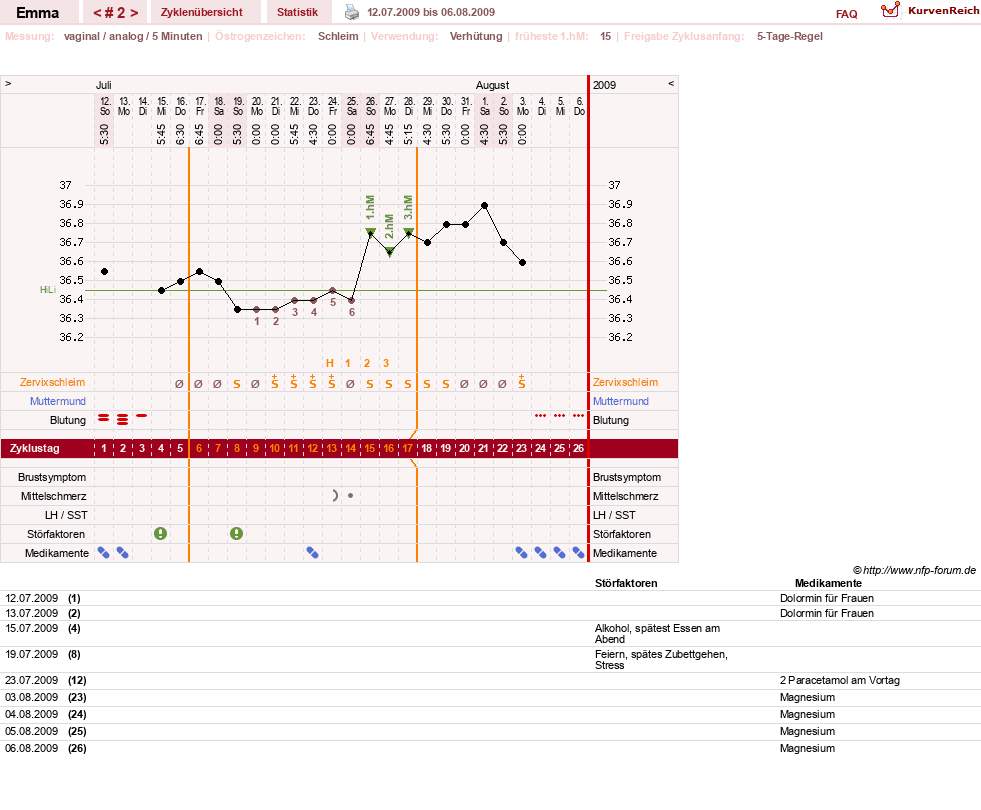Click 'Dolormin für Frauen' entry for 12.07.2009

[826, 598]
